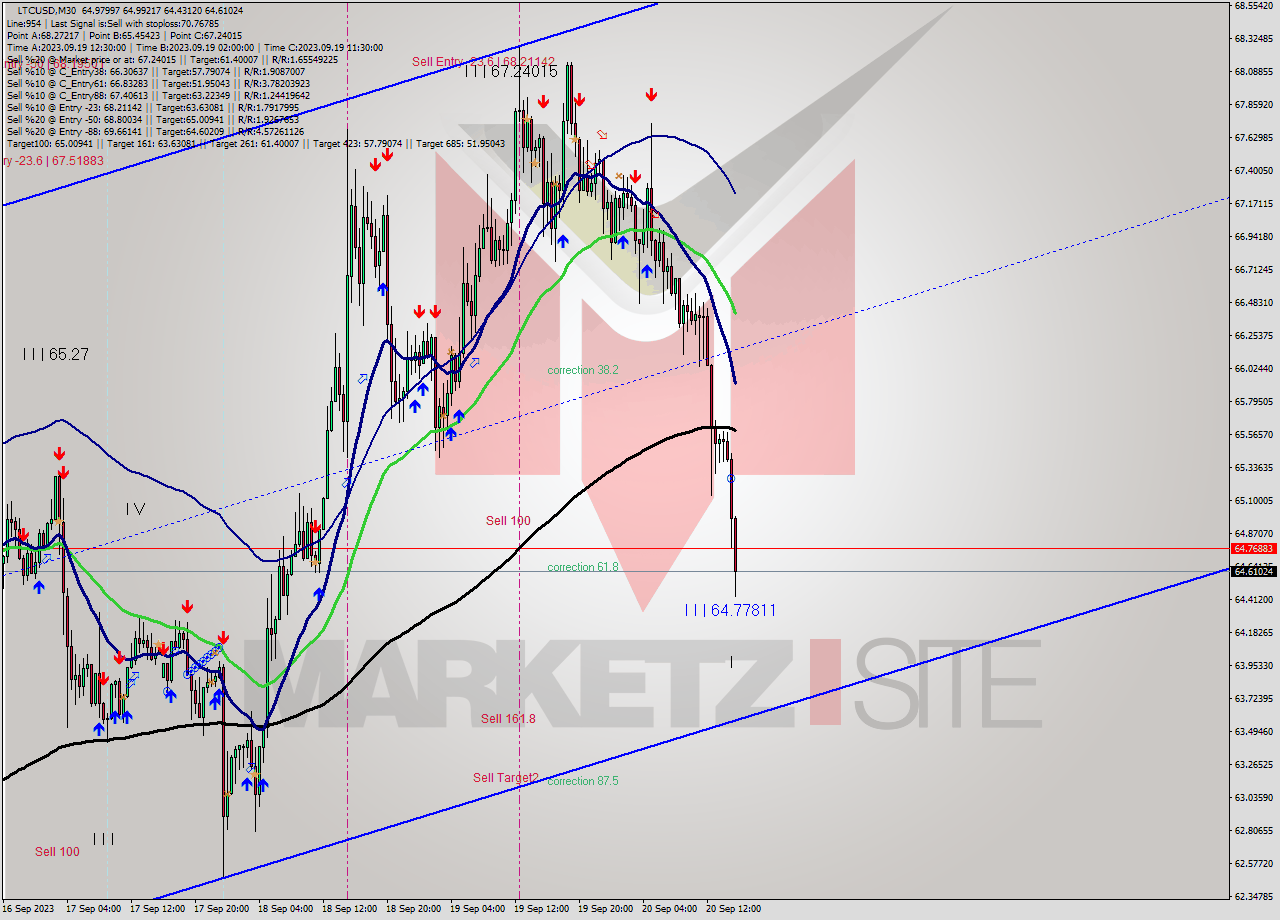Click the '20 Sep 04:00' time axis label

click(x=670, y=909)
